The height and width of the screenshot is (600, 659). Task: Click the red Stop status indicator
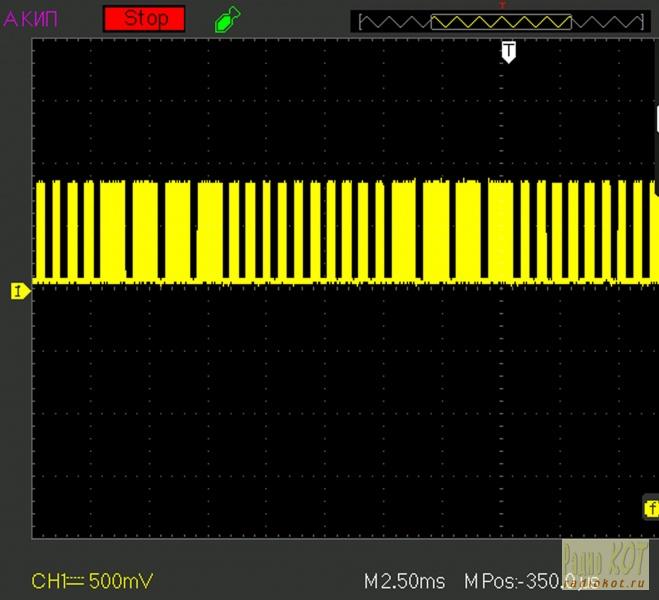[145, 18]
